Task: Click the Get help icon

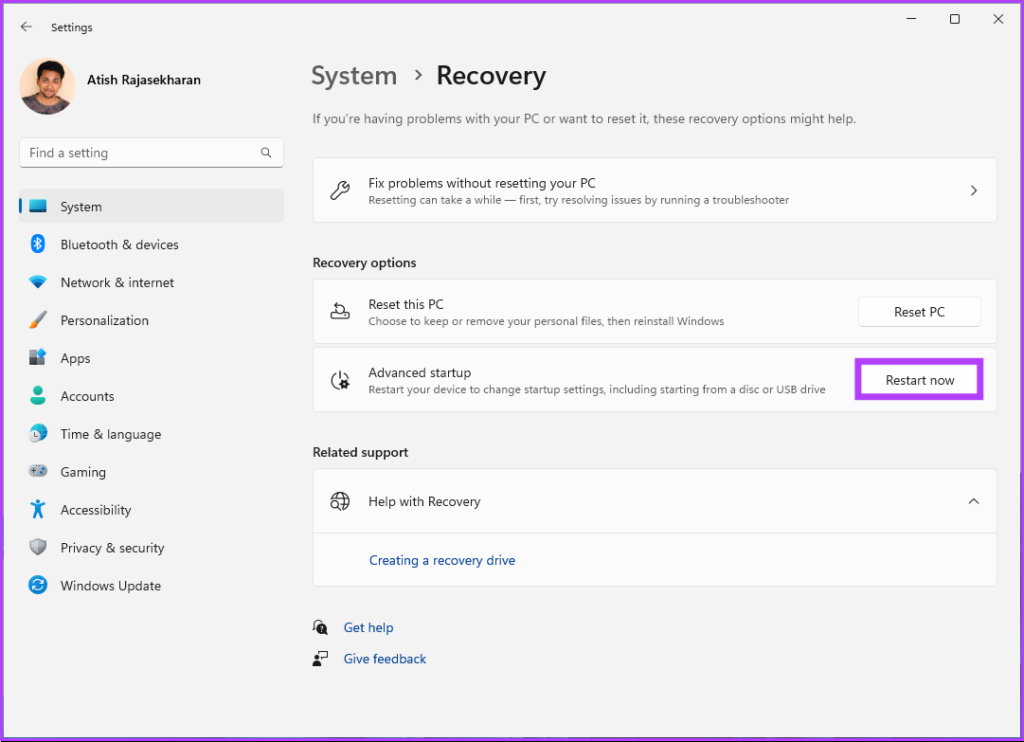Action: click(x=320, y=627)
